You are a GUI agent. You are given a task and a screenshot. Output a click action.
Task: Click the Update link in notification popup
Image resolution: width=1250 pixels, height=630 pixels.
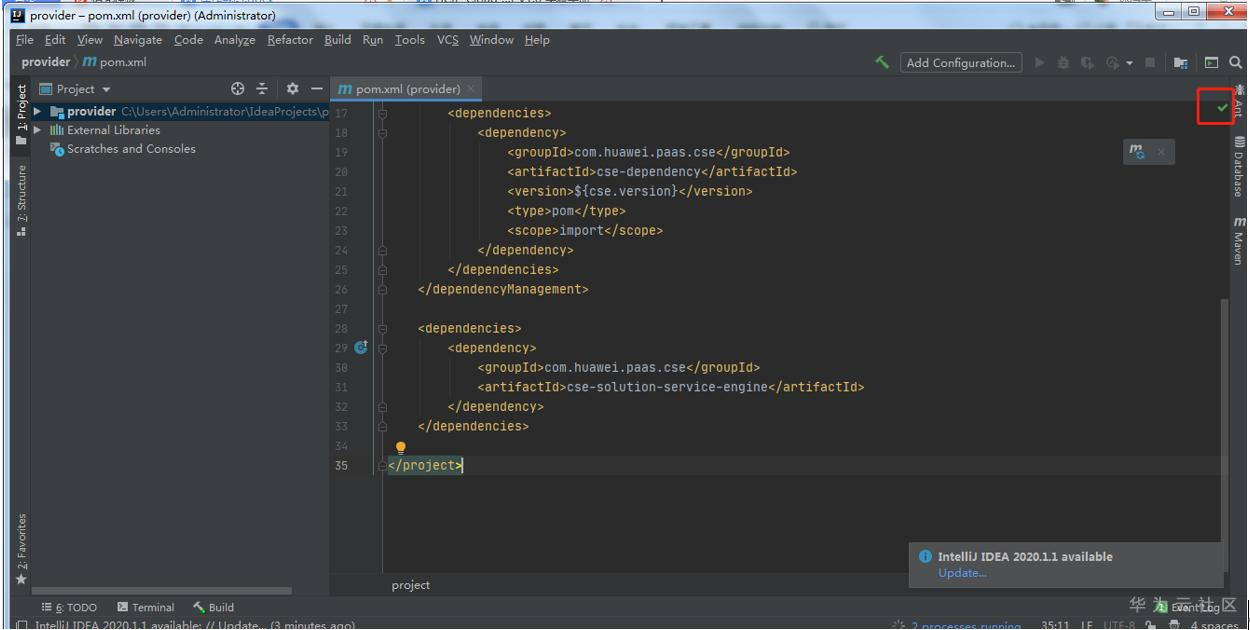point(962,573)
